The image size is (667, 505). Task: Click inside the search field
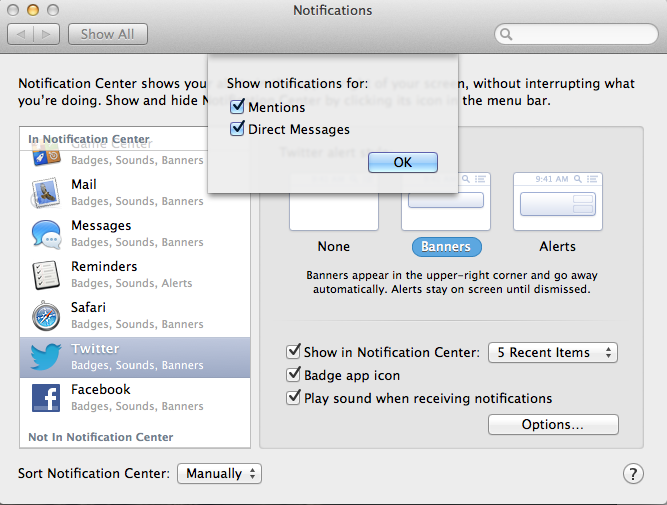576,34
